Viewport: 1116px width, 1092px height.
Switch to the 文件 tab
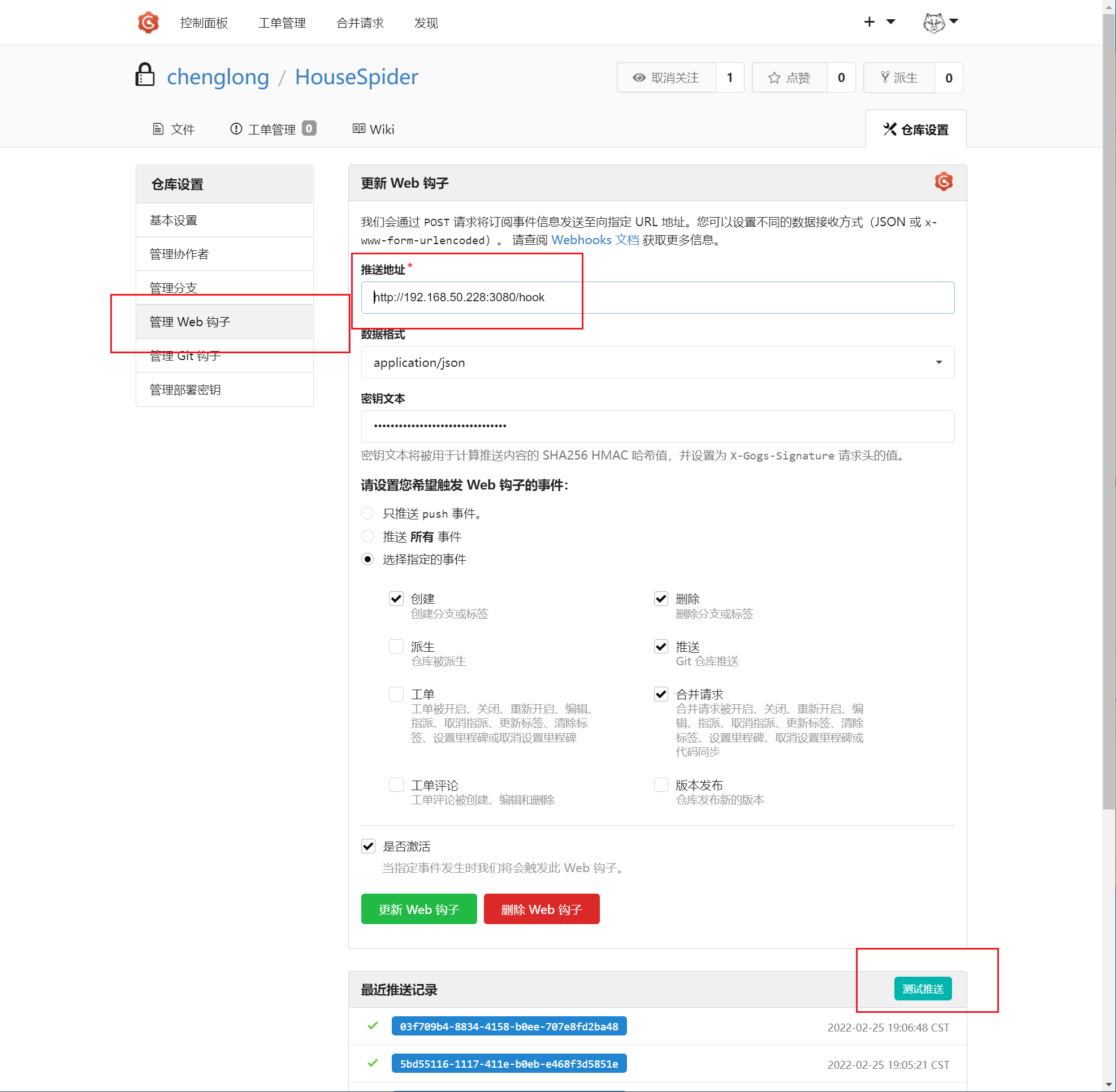pyautogui.click(x=174, y=129)
